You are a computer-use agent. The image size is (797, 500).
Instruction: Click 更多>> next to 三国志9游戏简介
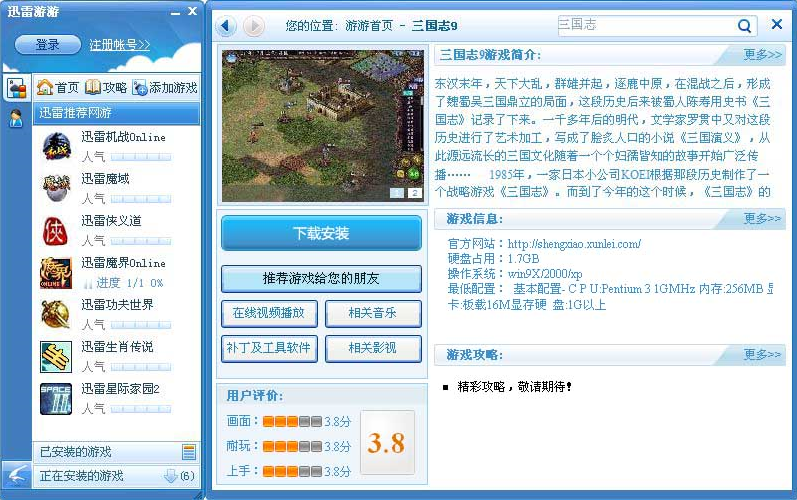762,54
